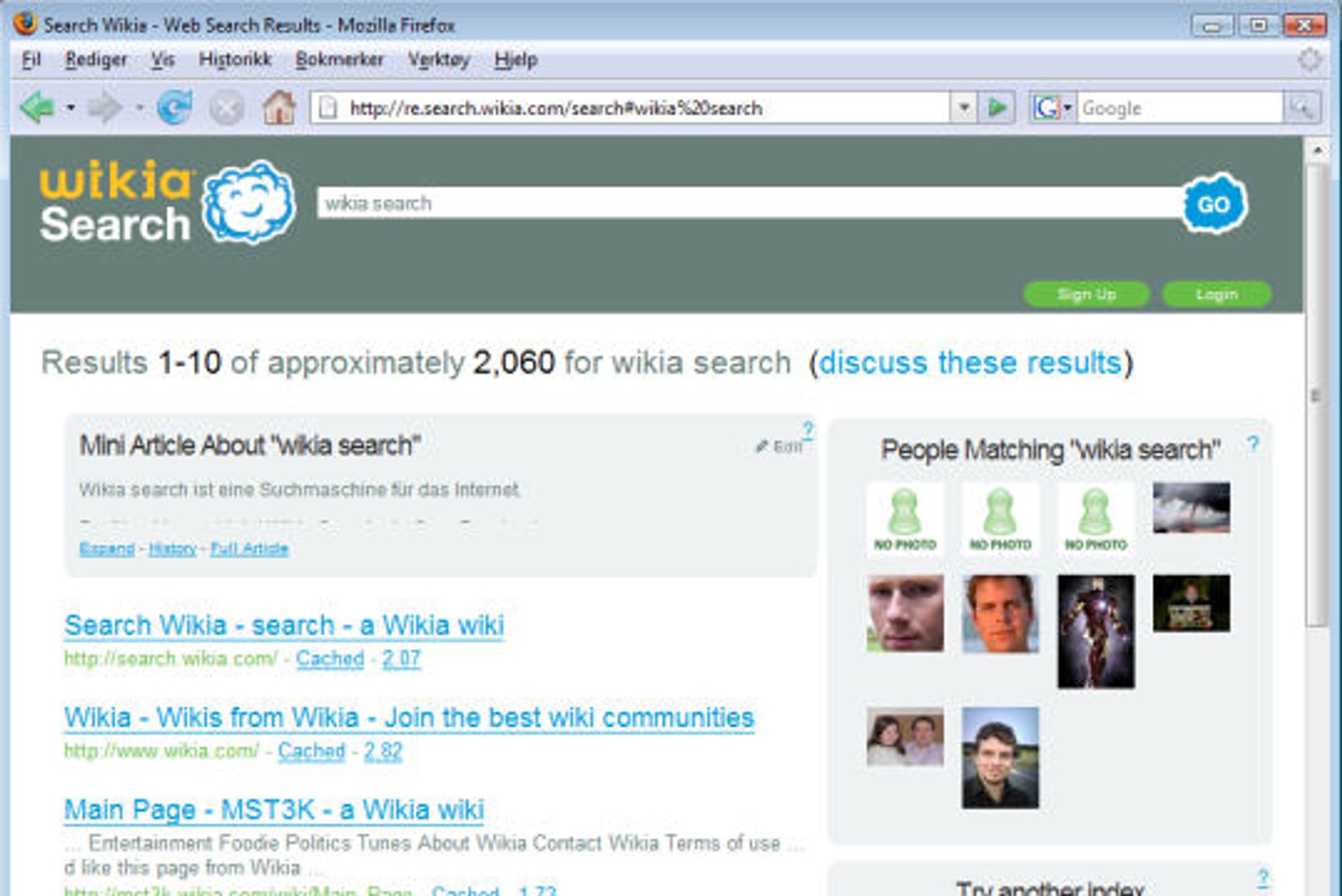Click the grey Forward arrow button

pos(105,107)
